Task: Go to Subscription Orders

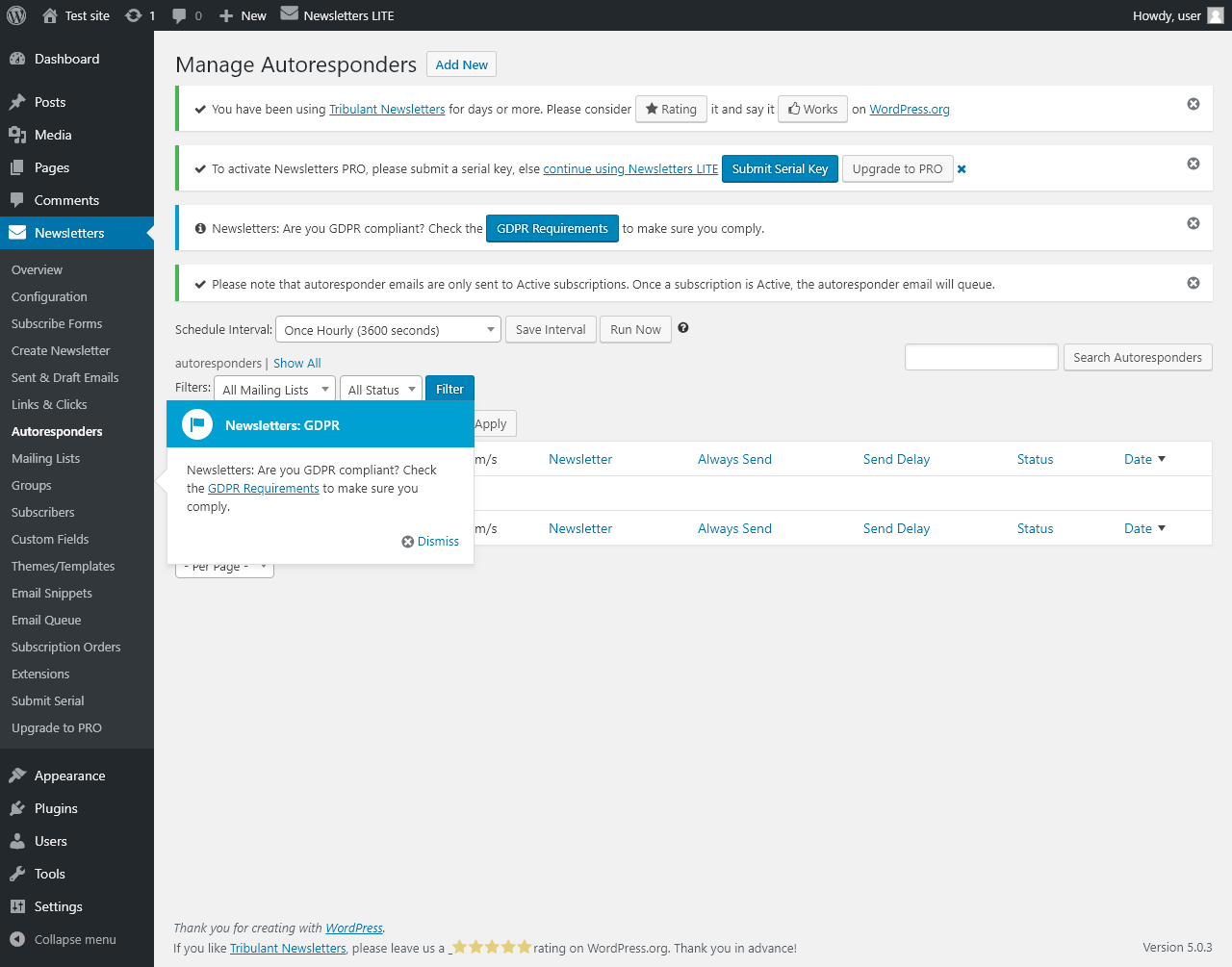Action: click(66, 648)
